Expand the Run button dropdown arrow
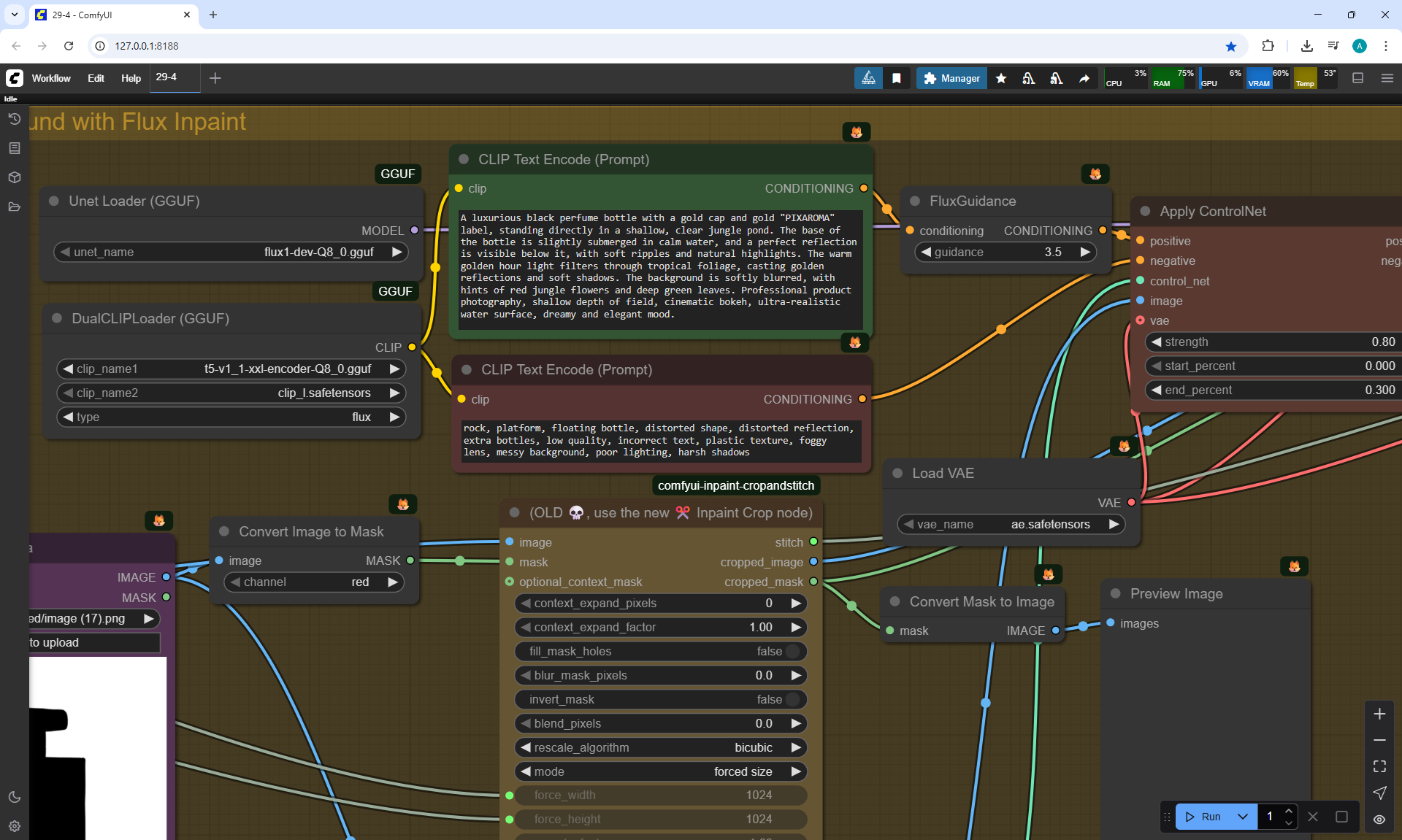Viewport: 1402px width, 840px height. point(1242,817)
